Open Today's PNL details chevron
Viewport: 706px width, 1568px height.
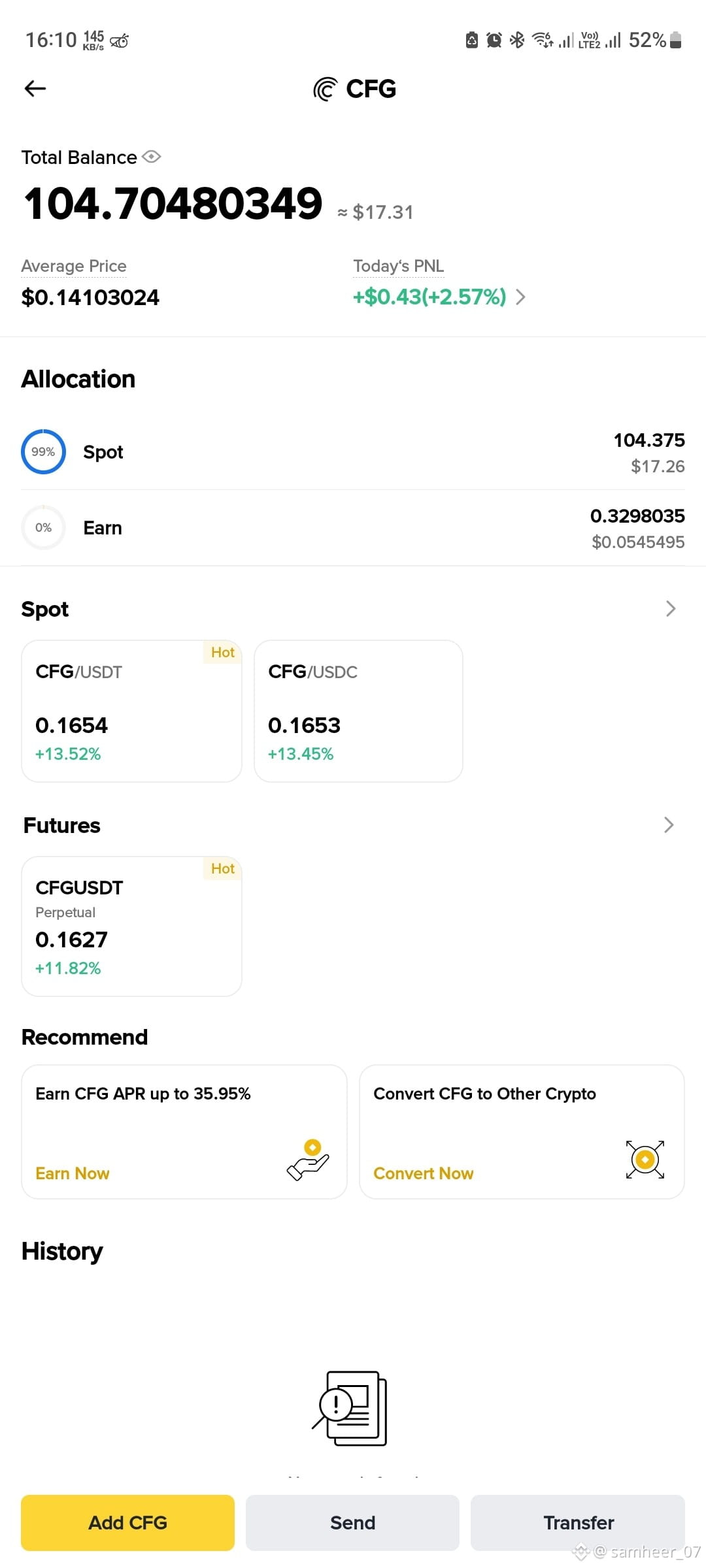[521, 297]
